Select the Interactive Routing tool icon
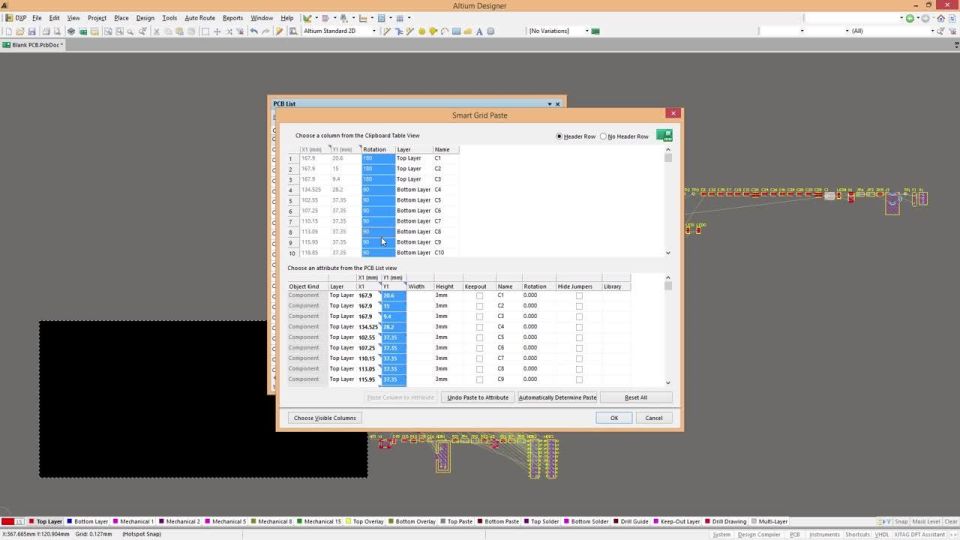Viewport: 960px width, 540px height. (x=387, y=31)
